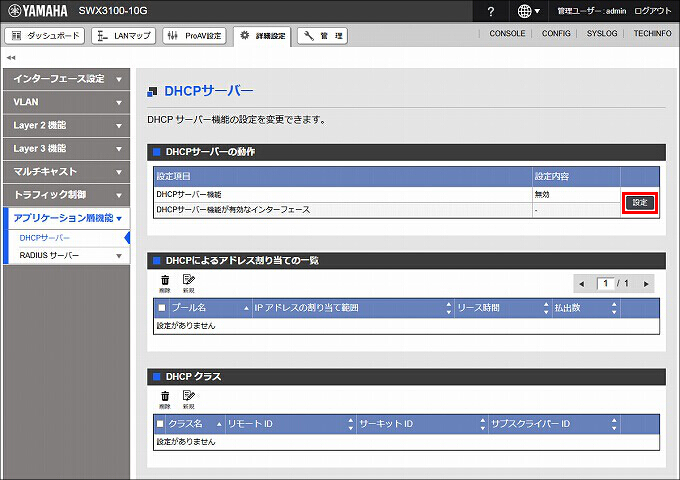Image resolution: width=680 pixels, height=480 pixels.
Task: Go to previous page arrow
Action: [x=582, y=284]
